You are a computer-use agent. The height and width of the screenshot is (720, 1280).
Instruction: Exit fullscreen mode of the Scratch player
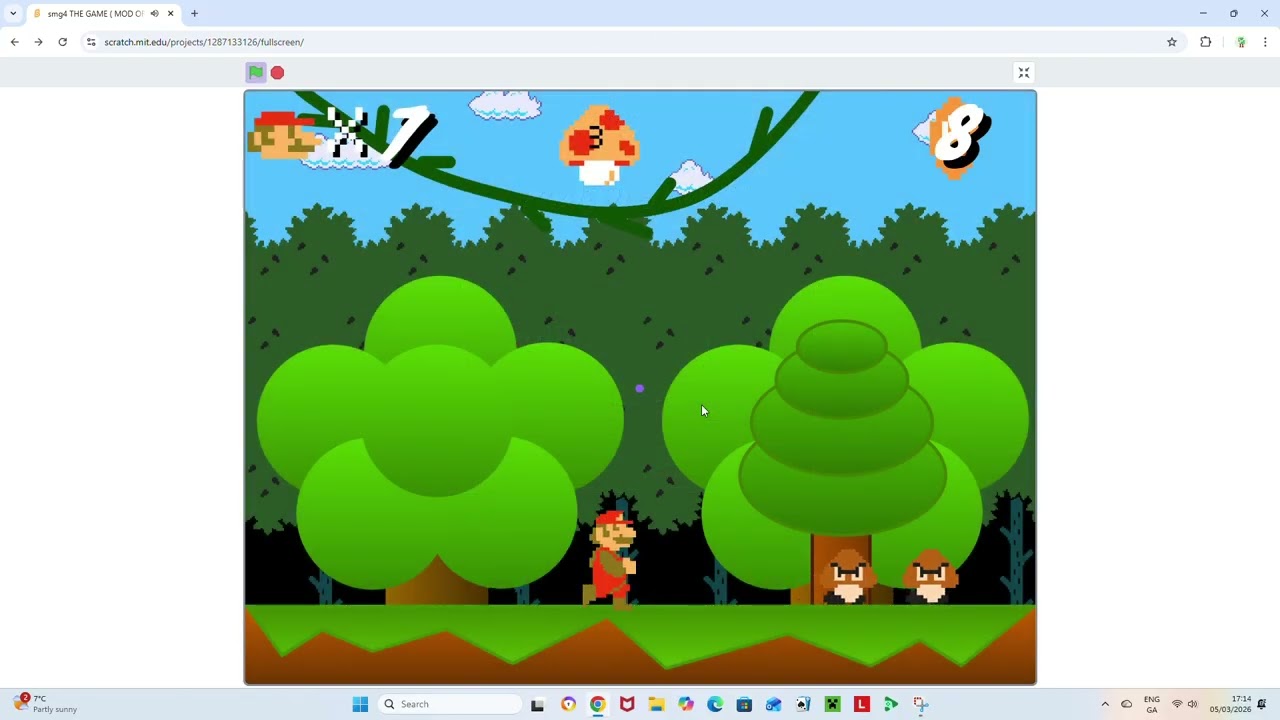click(1023, 72)
